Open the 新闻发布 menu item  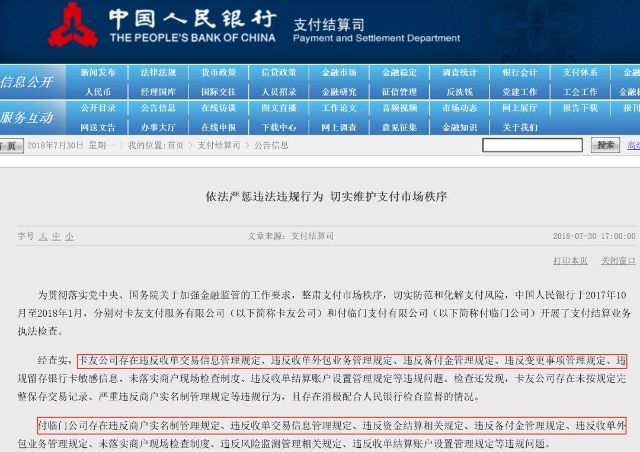coord(98,73)
